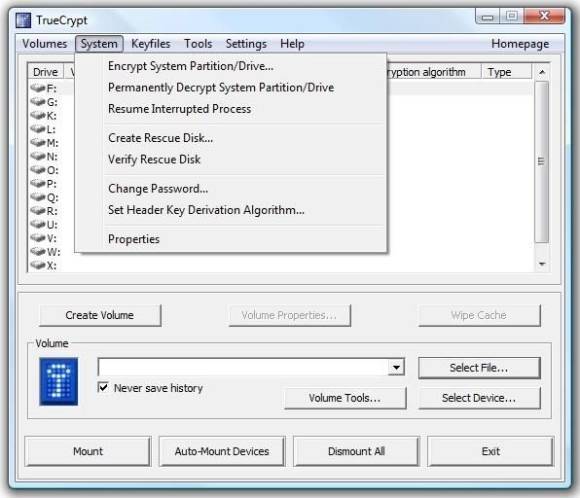Expand the volume path dropdown arrow
The height and width of the screenshot is (498, 580).
tap(396, 367)
